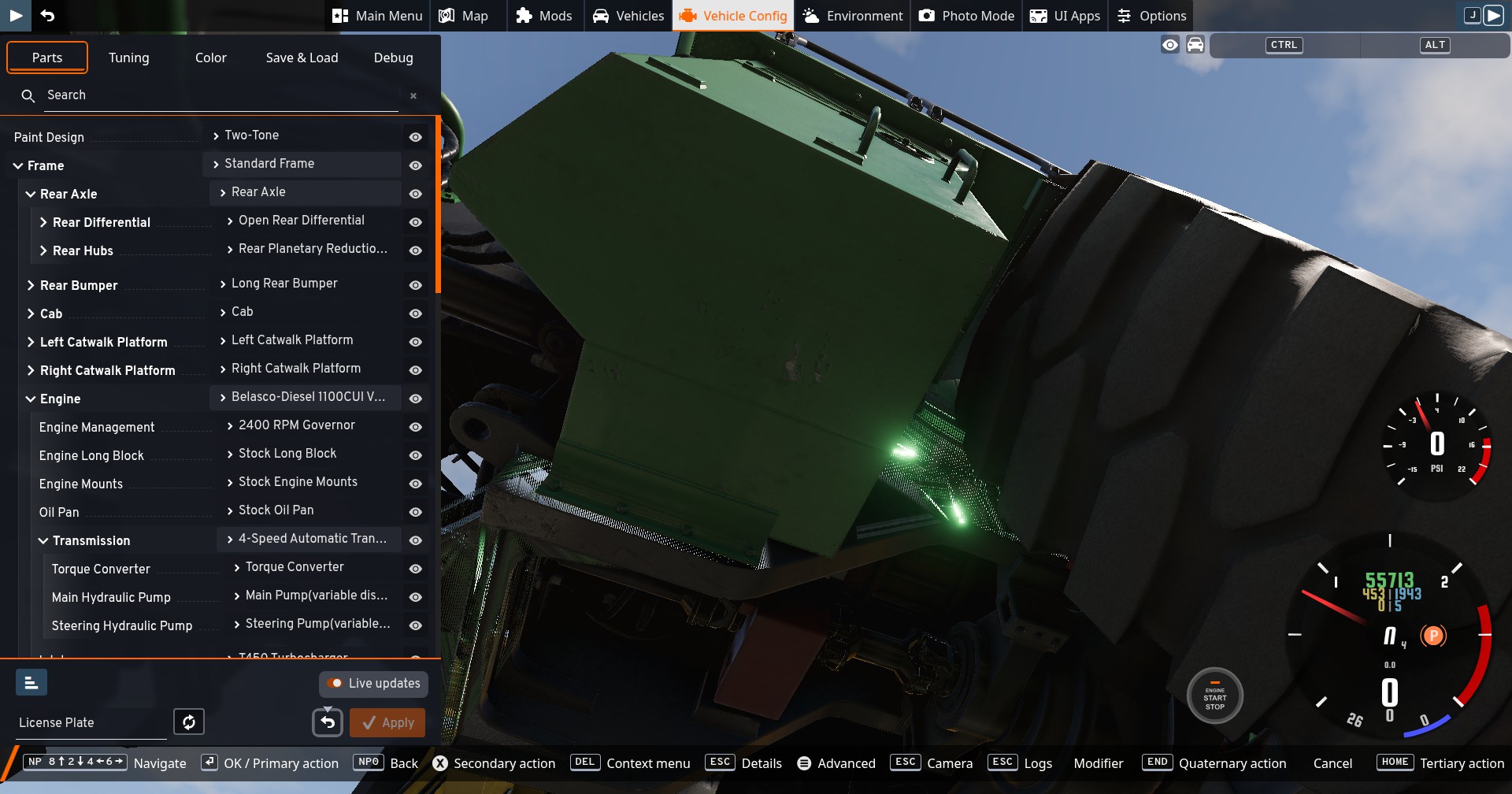Open the Two-Tone paint design dropdown
Viewport: 1512px width, 794px height.
(x=302, y=135)
